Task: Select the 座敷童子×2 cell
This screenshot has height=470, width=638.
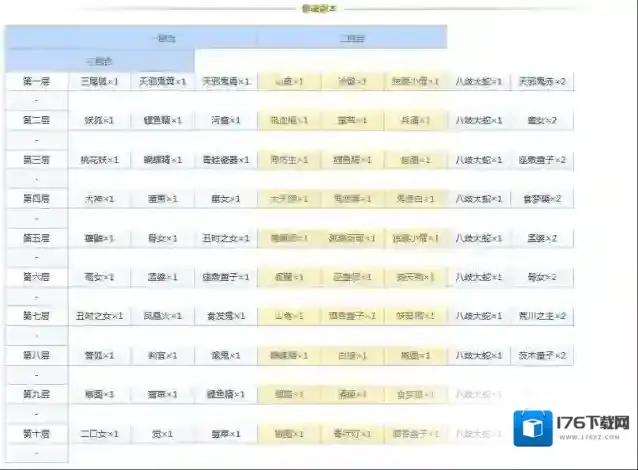Action: click(x=542, y=160)
